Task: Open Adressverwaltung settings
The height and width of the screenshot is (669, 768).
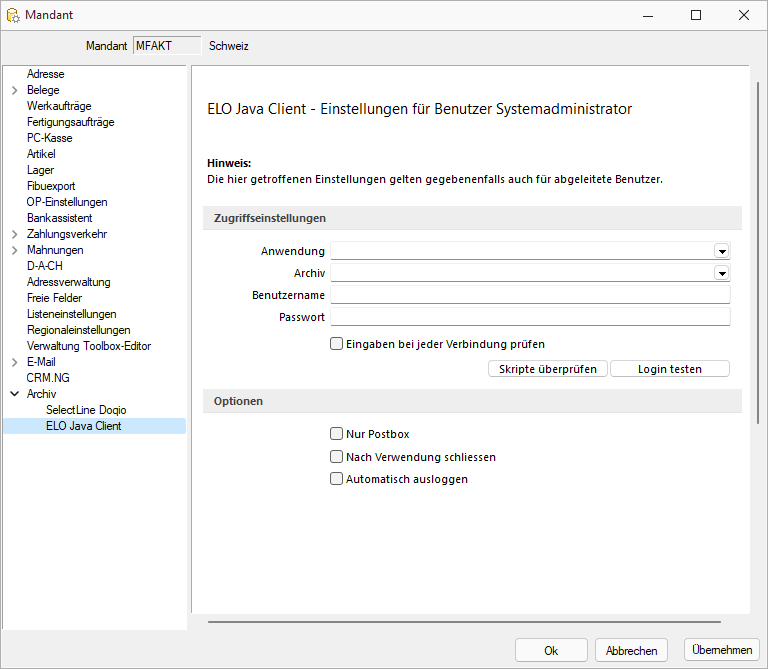Action: coord(69,282)
